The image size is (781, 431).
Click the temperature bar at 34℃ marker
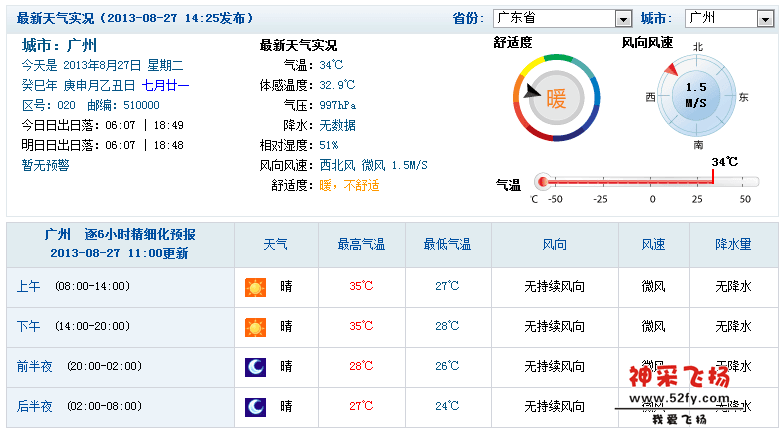(x=713, y=177)
